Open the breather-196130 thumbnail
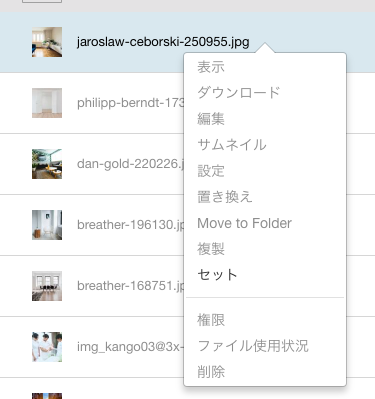This screenshot has width=375, height=399. click(x=47, y=225)
